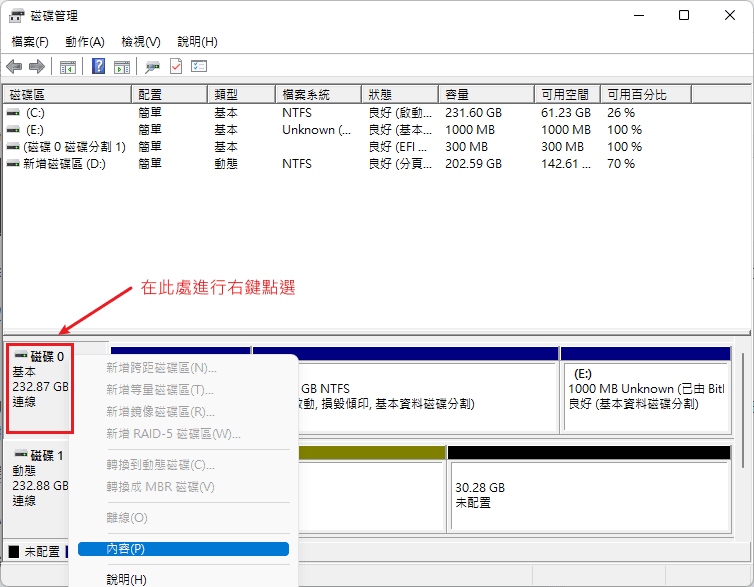Open the blue Help question-mark icon
Screen dimensions: 754x587
pos(98,66)
